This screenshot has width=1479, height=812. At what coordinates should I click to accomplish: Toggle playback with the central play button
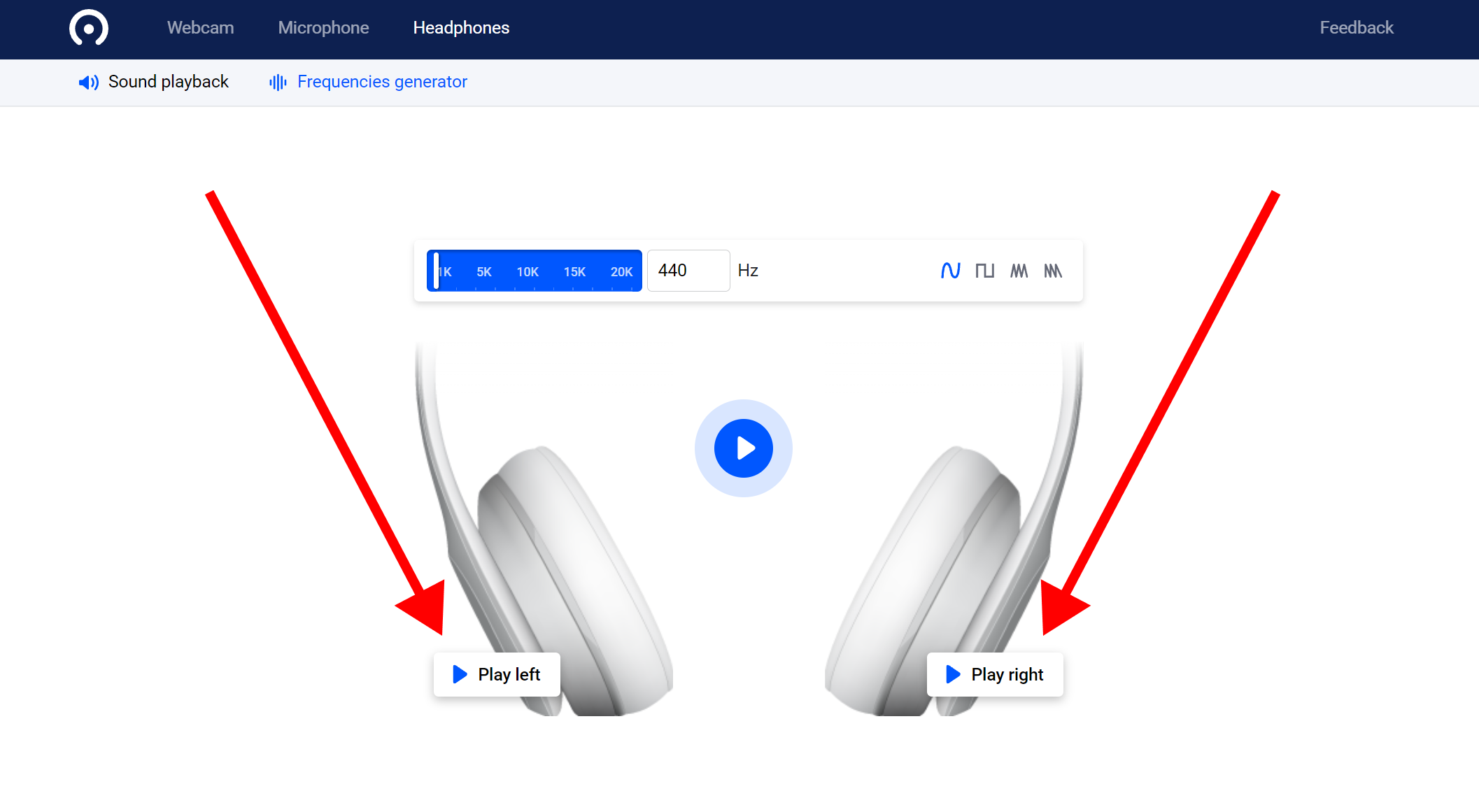[743, 448]
